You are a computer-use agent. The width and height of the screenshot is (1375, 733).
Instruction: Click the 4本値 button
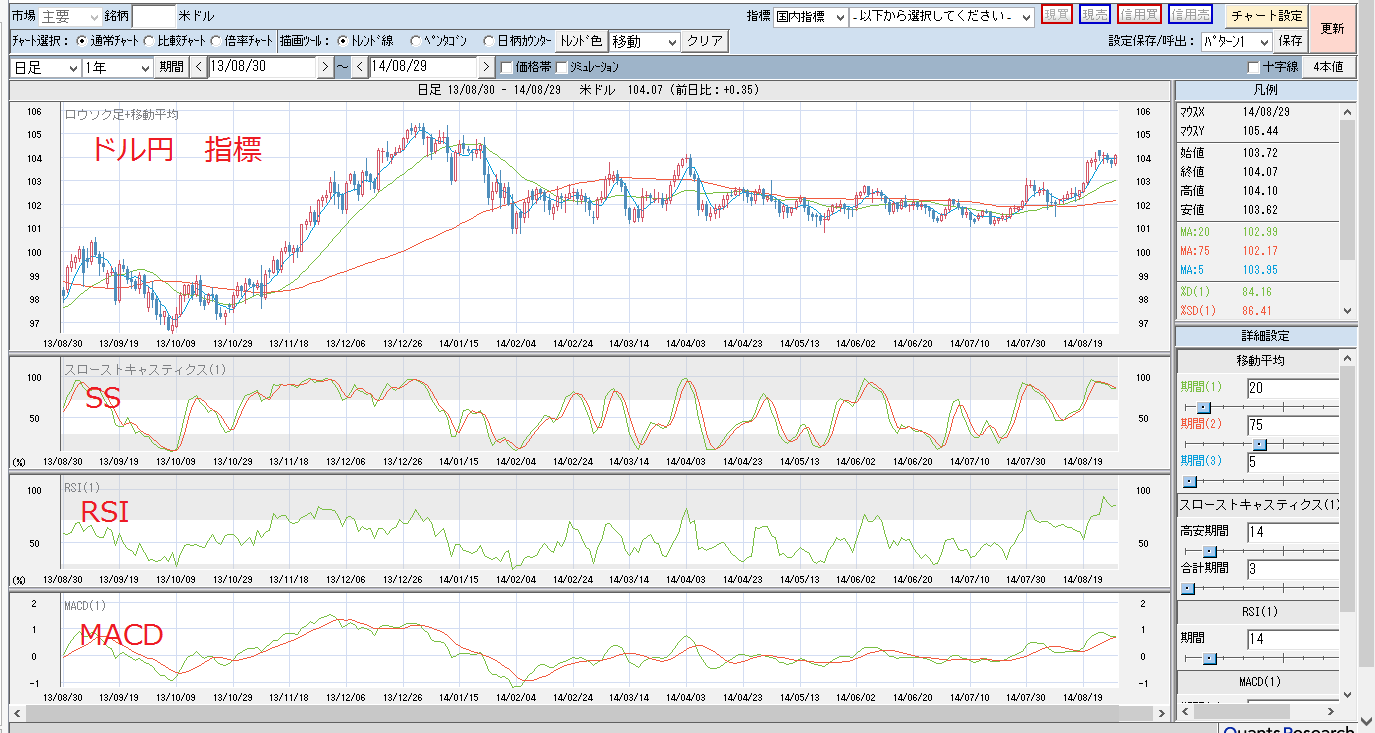coord(1330,67)
